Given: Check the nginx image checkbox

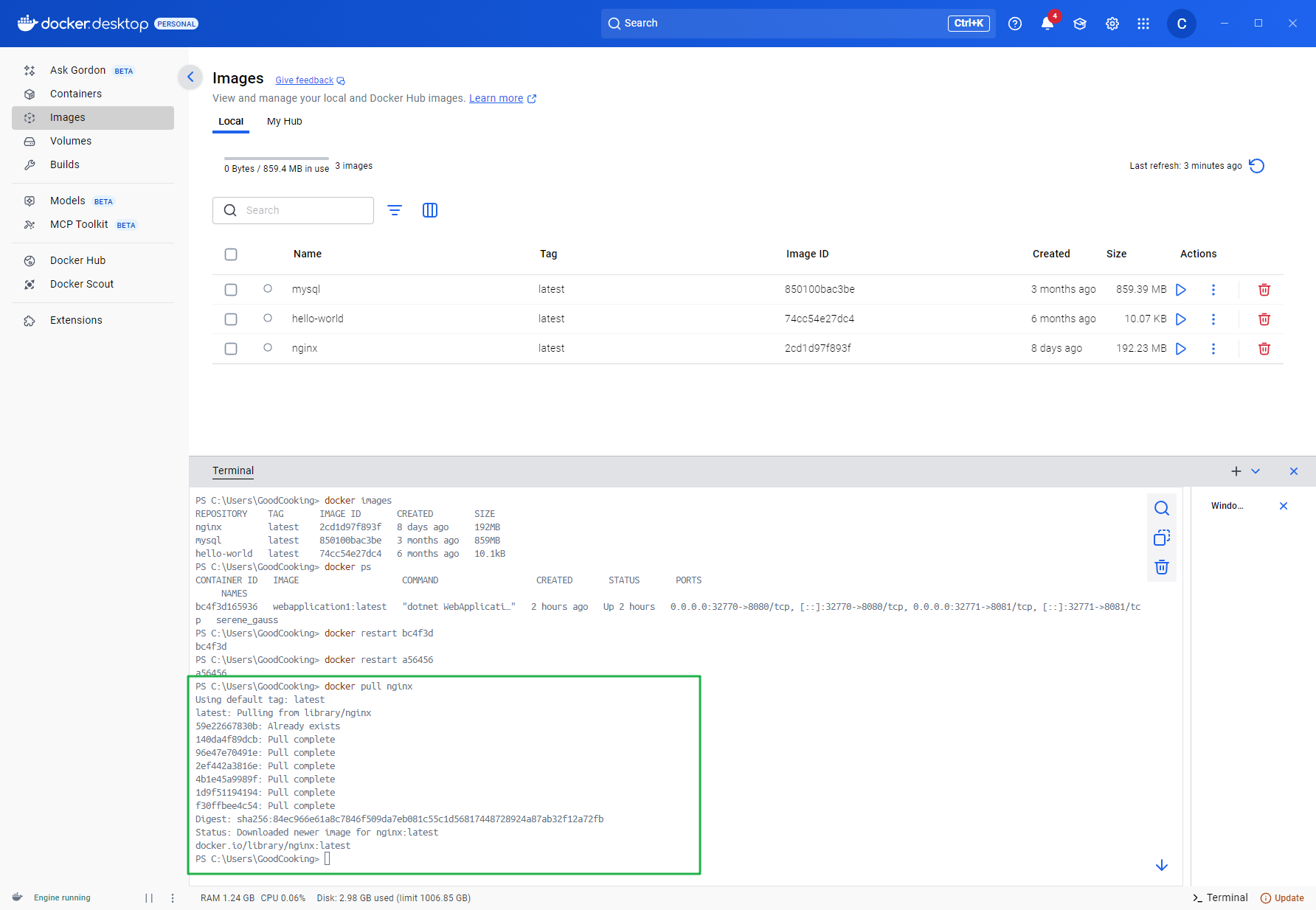Looking at the screenshot, I should pyautogui.click(x=231, y=349).
